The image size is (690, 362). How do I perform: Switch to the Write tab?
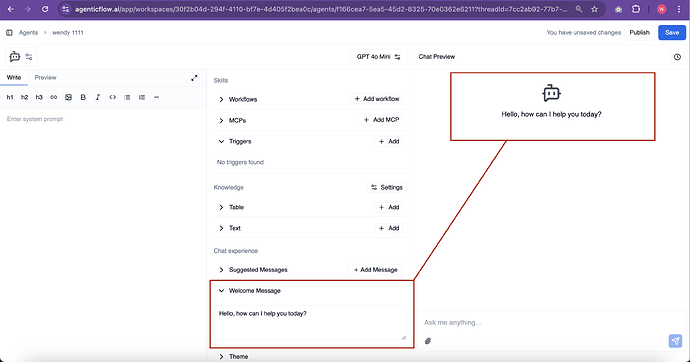pyautogui.click(x=14, y=77)
